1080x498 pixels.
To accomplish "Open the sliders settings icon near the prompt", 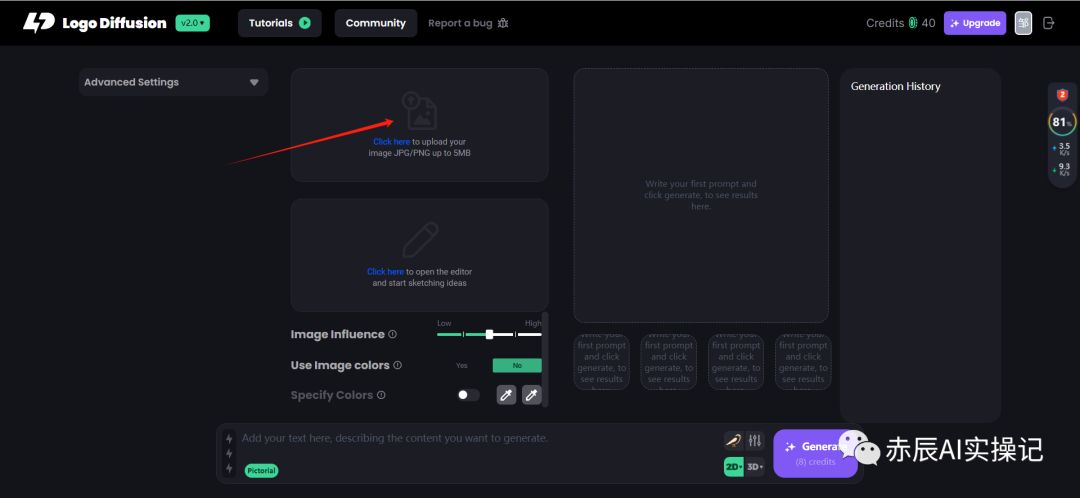I will [x=755, y=440].
